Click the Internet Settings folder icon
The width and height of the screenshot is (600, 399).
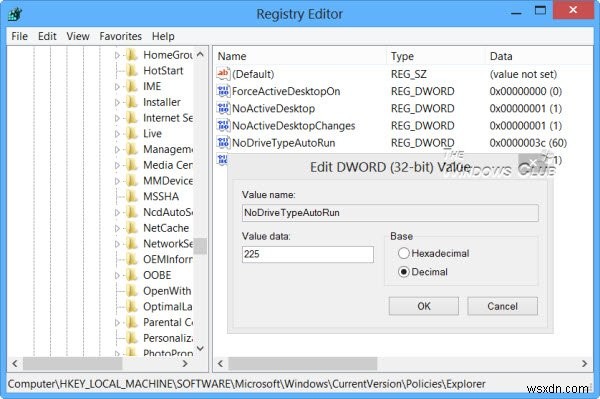[x=132, y=118]
